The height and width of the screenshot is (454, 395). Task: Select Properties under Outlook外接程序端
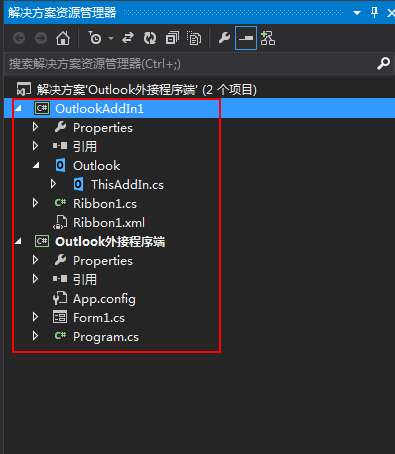point(103,261)
